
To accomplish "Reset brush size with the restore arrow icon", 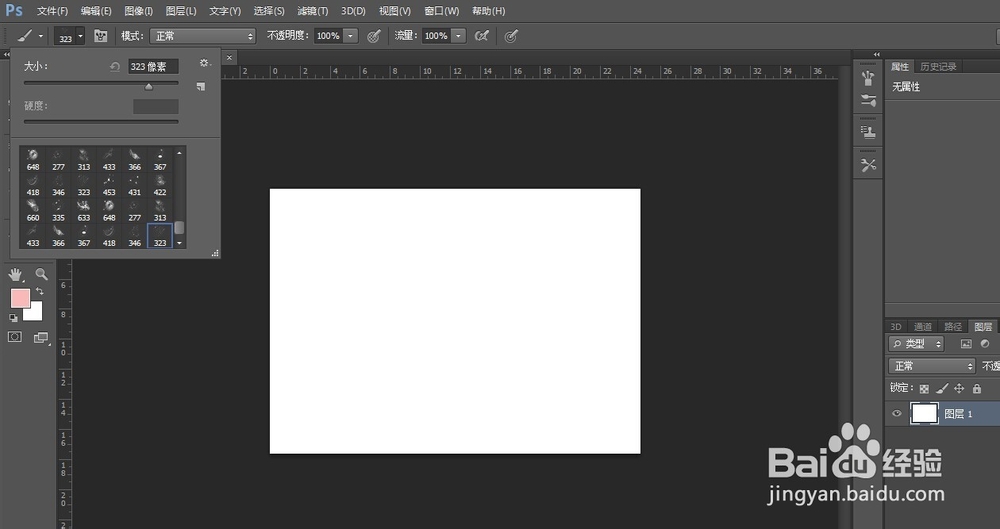I will 115,66.
